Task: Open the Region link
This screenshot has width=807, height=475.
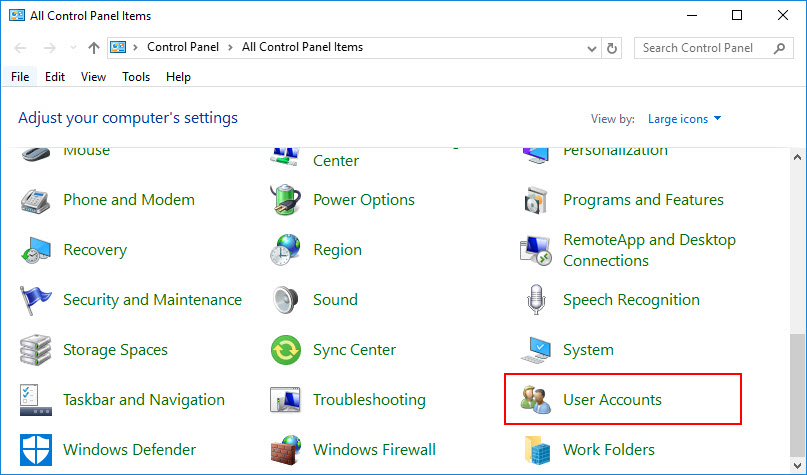Action: tap(338, 250)
